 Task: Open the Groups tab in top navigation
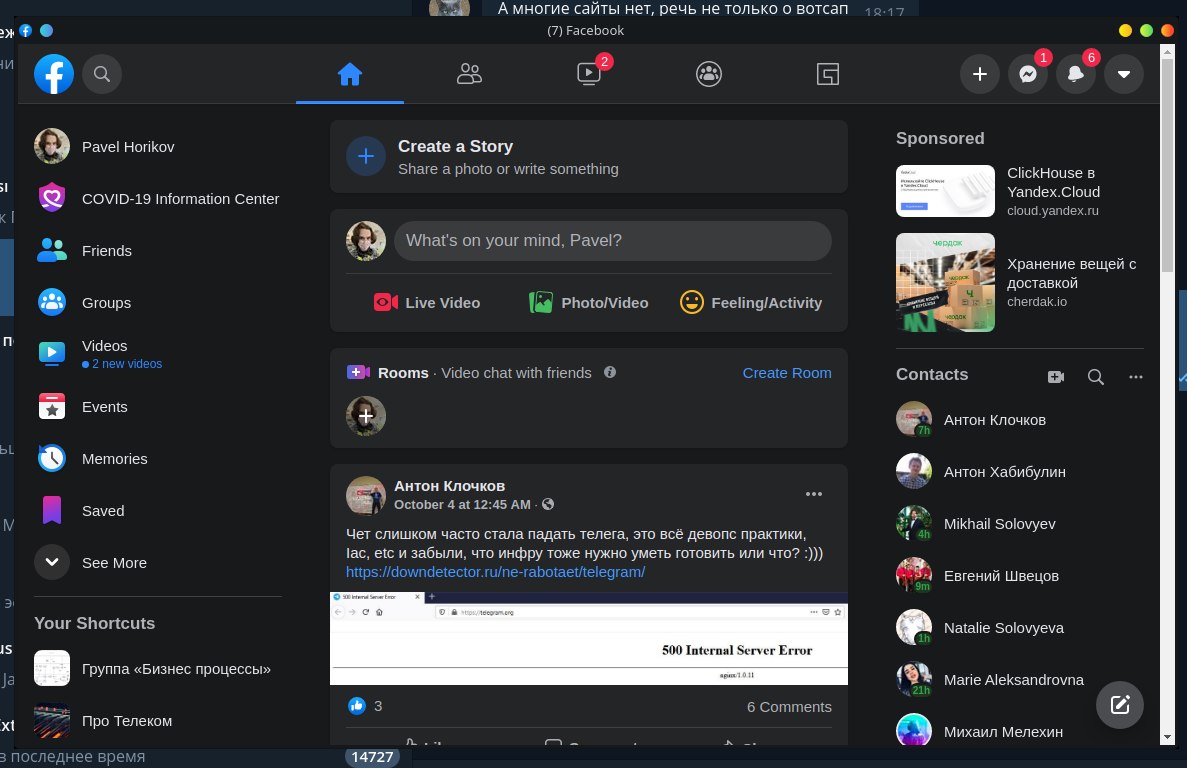(709, 74)
